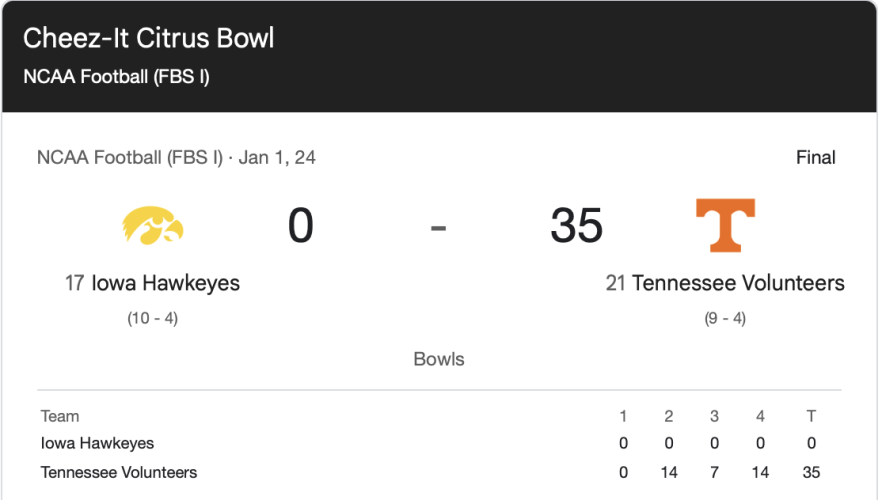Click the Cheez-It Citrus Bowl title
882x500 pixels.
(x=148, y=38)
